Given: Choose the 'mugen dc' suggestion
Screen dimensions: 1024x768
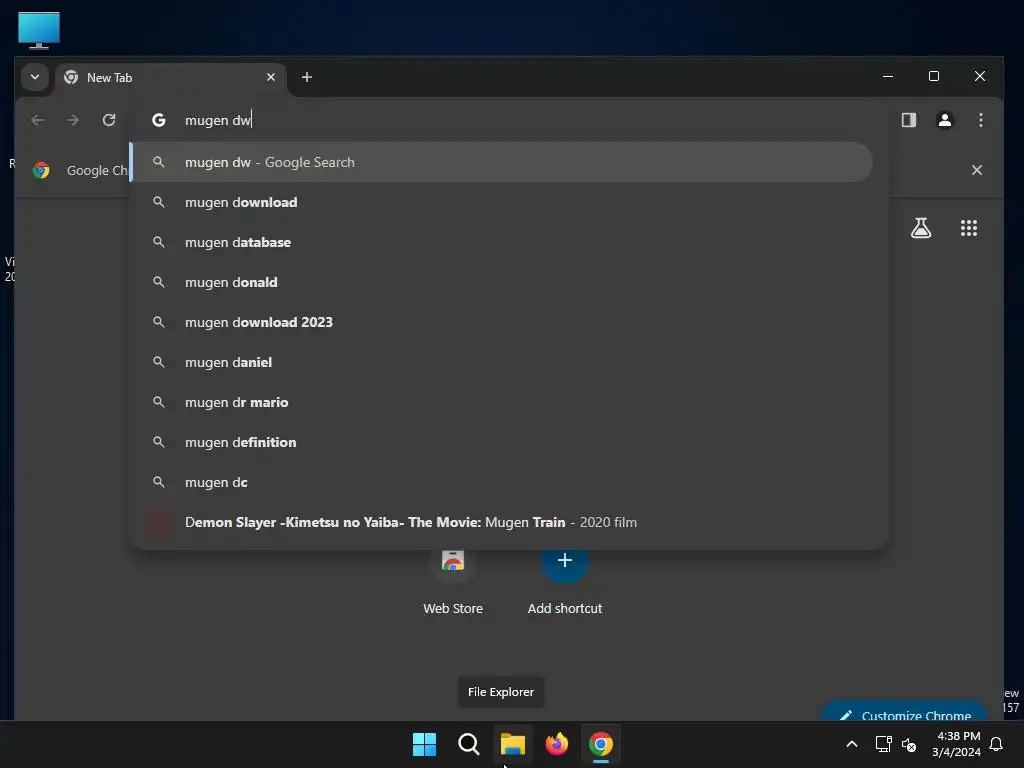Looking at the screenshot, I should [x=501, y=482].
